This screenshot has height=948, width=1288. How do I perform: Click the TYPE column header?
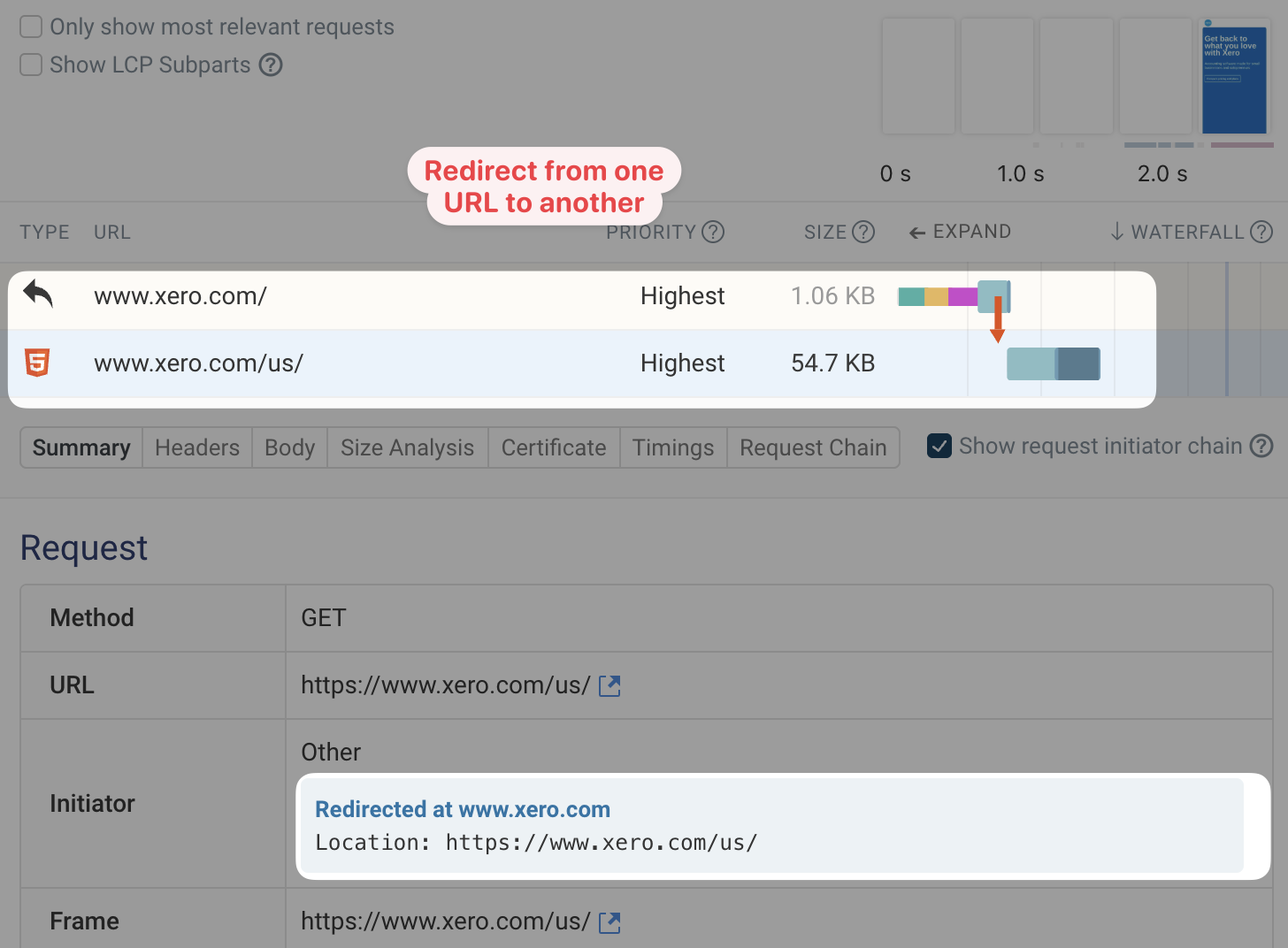tap(44, 233)
